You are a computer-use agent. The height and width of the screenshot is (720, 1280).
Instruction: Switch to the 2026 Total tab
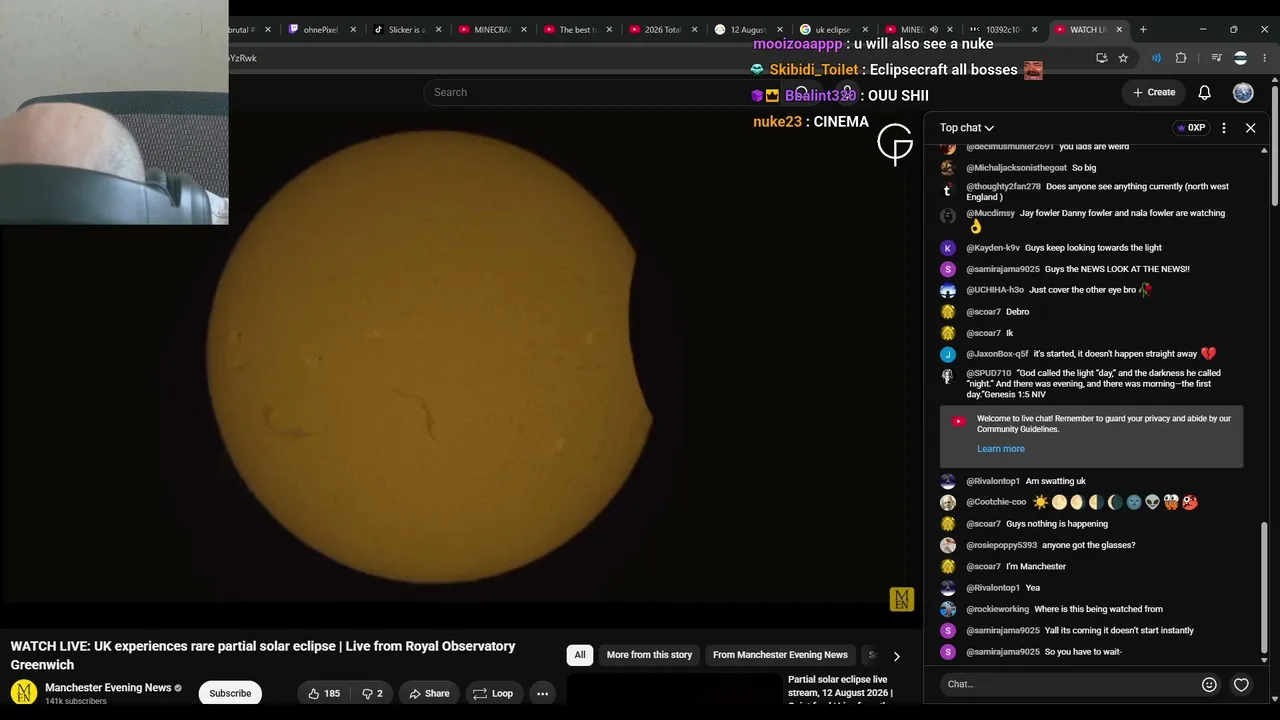coord(664,29)
